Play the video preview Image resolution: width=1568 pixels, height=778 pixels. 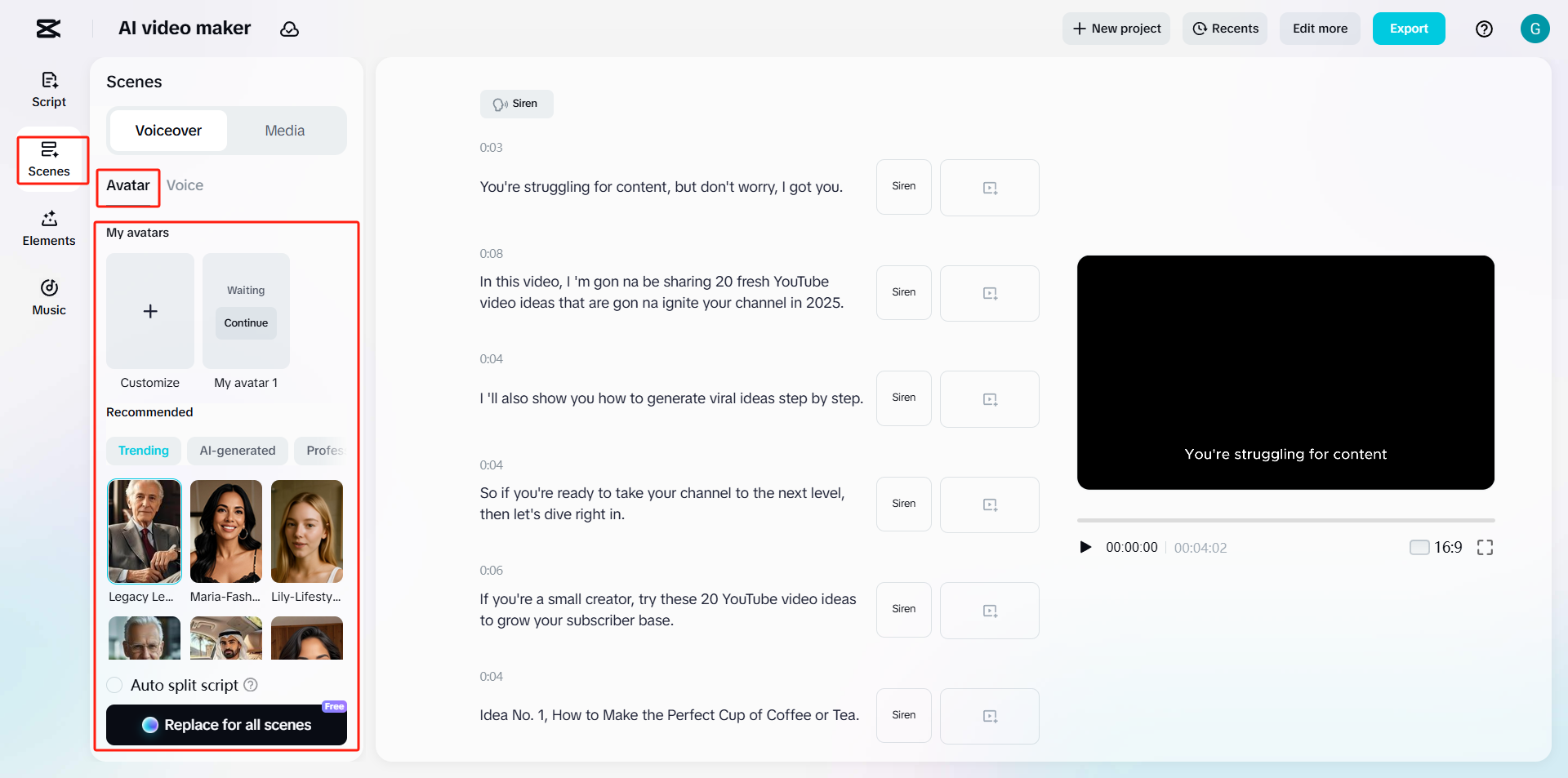pos(1085,547)
